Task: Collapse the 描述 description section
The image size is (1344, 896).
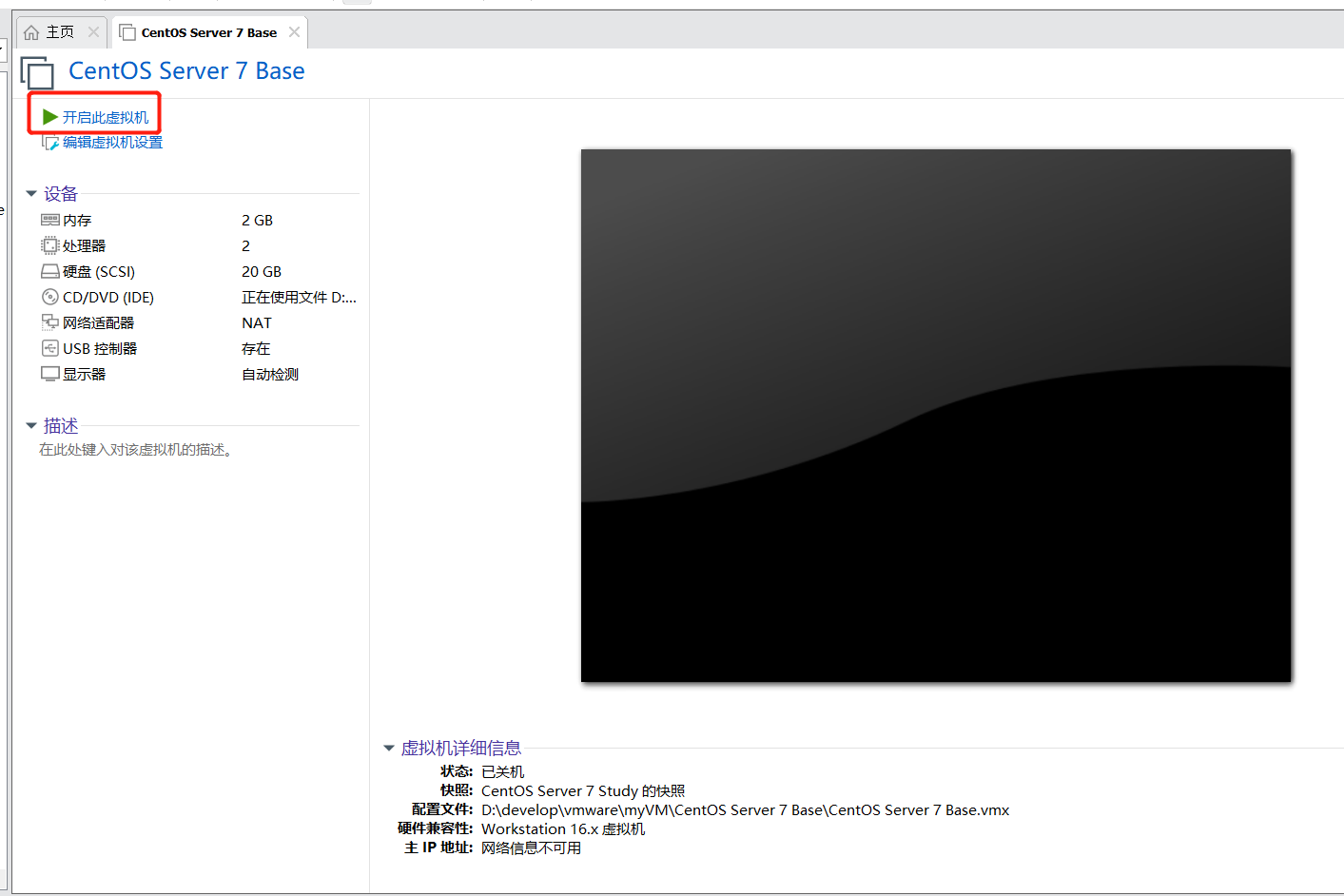Action: coord(31,425)
